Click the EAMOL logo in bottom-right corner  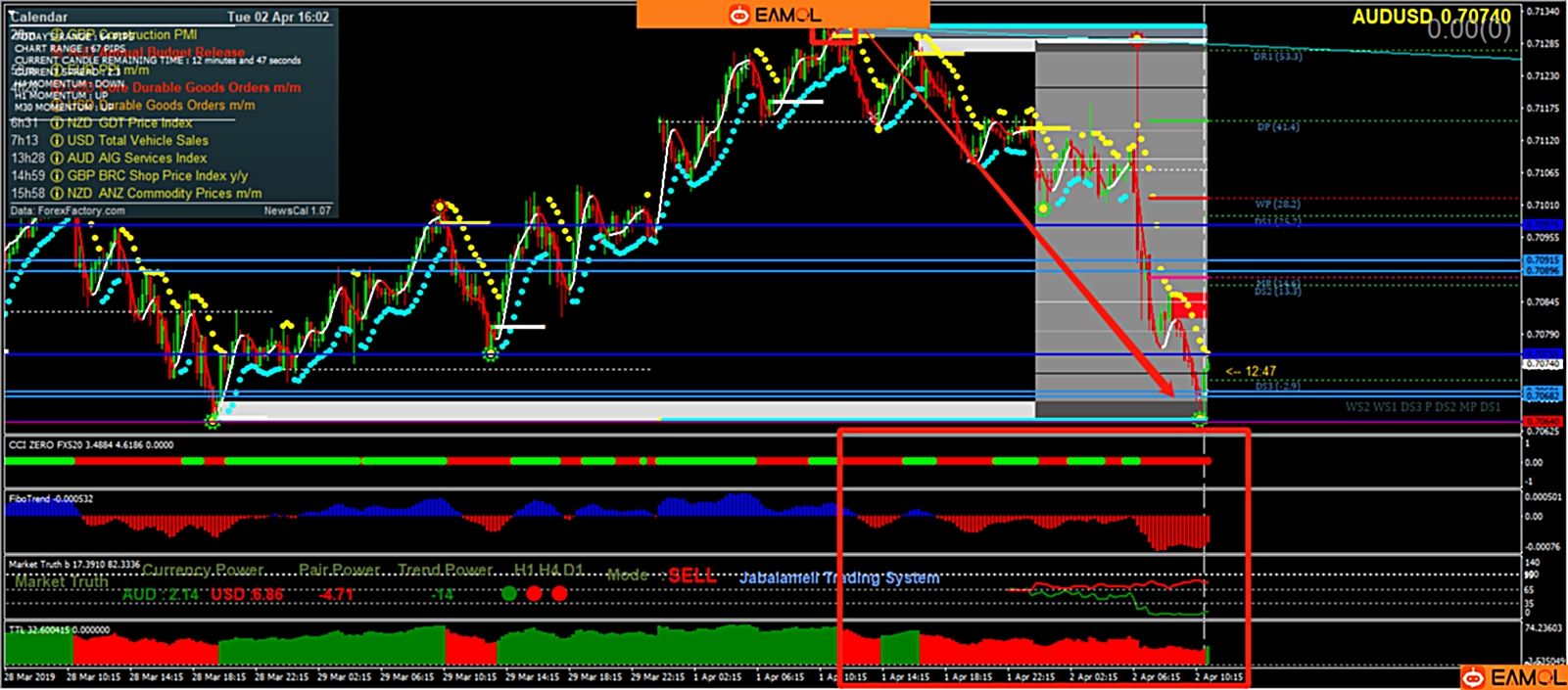(x=1513, y=677)
